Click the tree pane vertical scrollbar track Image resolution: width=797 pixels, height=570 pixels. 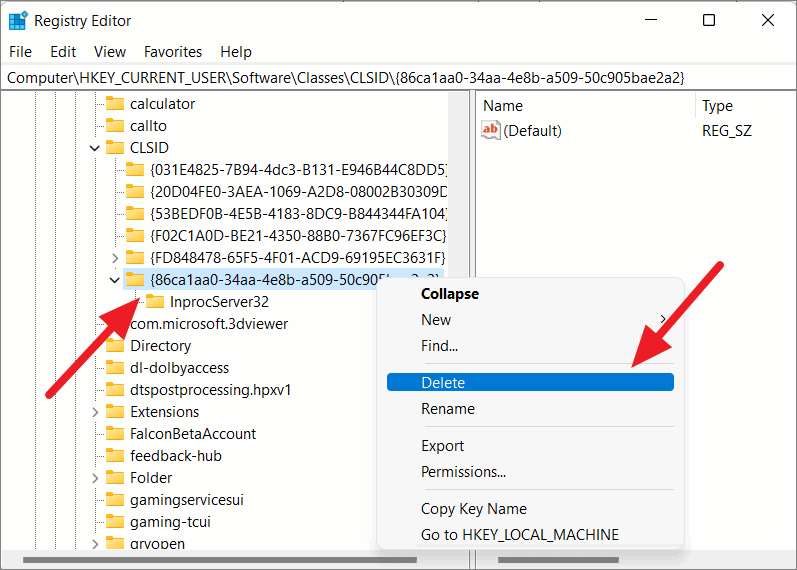[459, 183]
